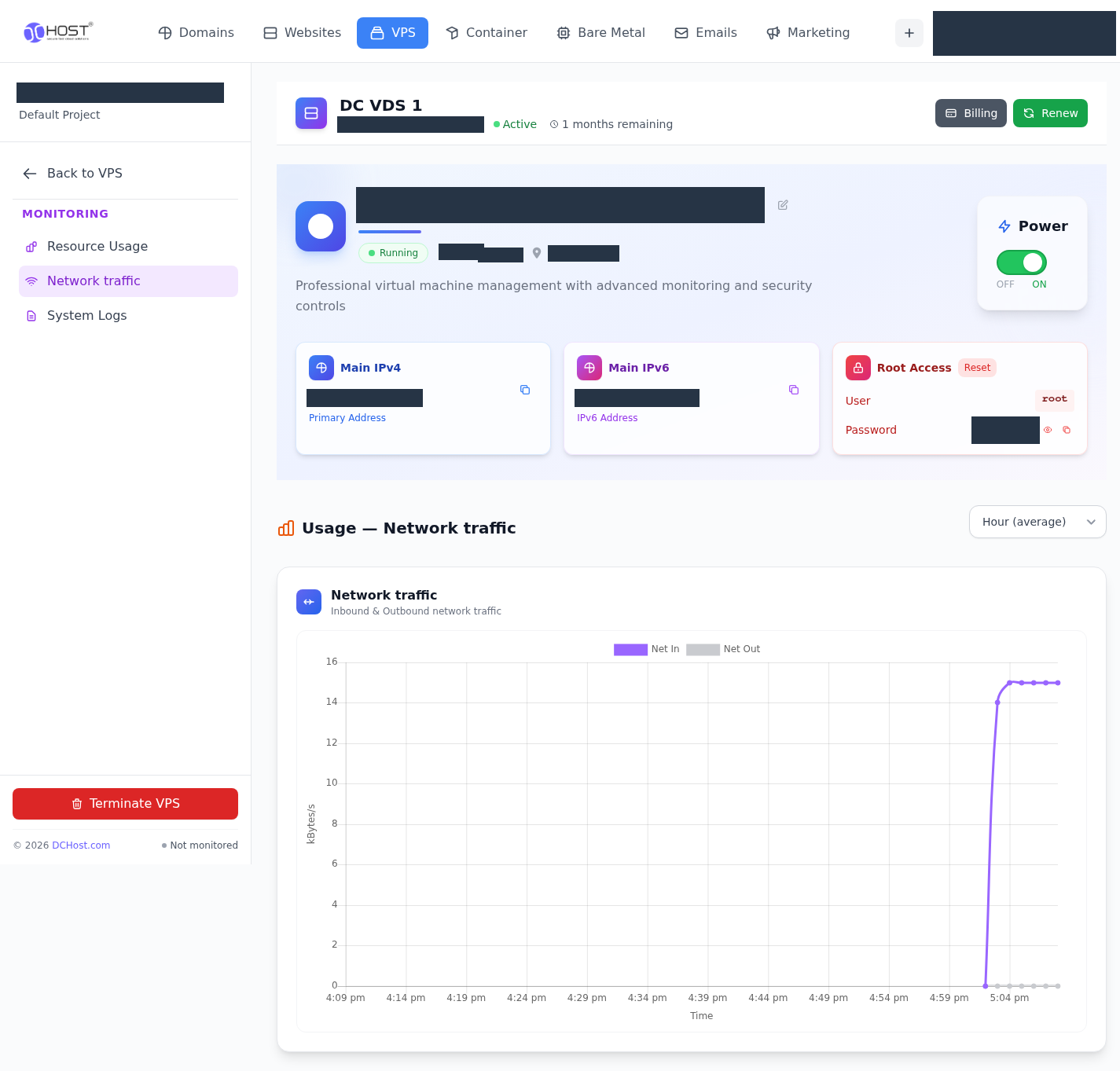This screenshot has width=1120, height=1071.
Task: Copy the Main IPv6 address
Action: (x=794, y=390)
